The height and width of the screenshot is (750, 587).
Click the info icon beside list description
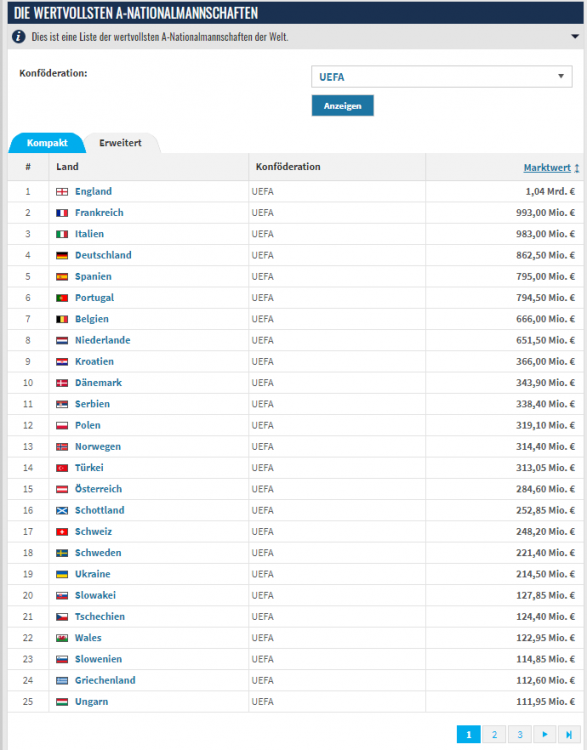[19, 36]
